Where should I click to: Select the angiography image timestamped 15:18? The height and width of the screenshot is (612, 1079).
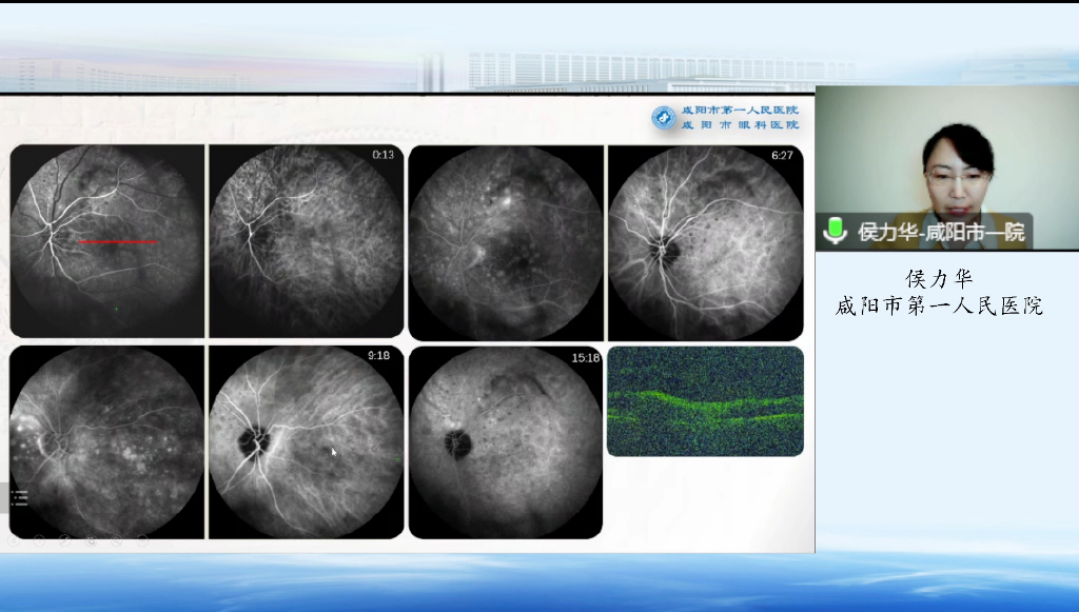coord(505,442)
